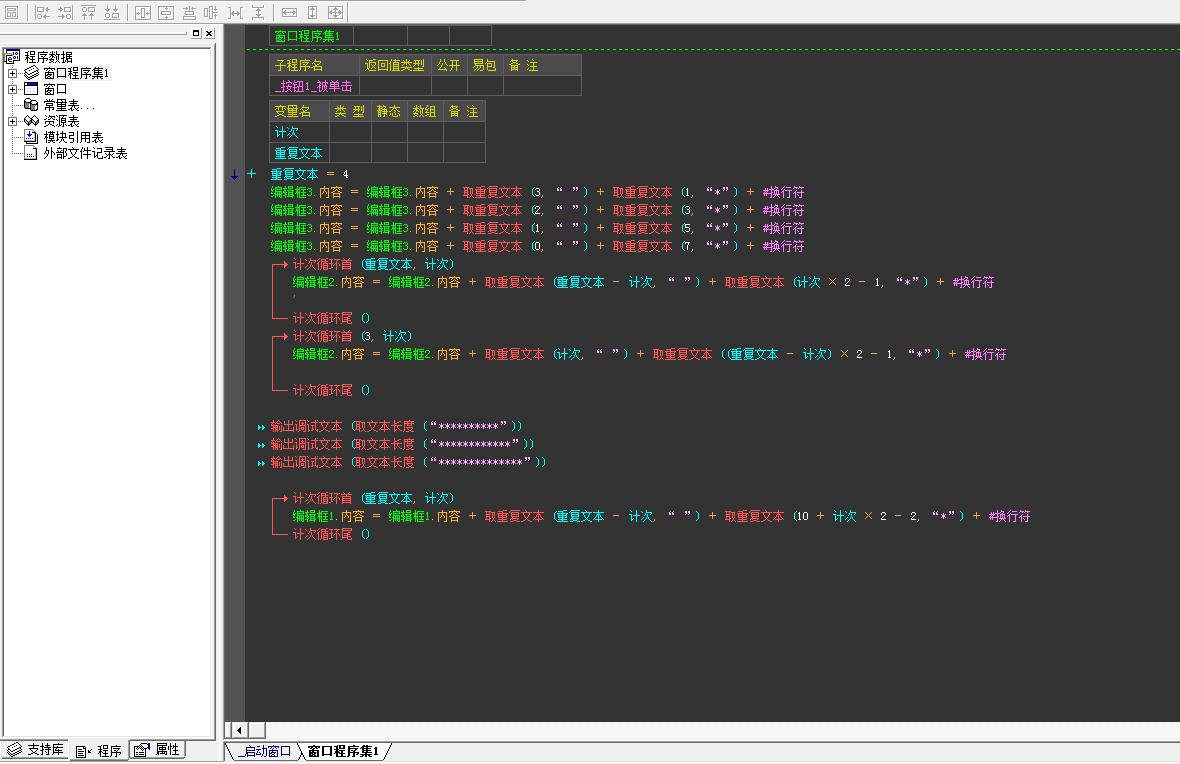The height and width of the screenshot is (764, 1180).
Task: Click the first 计次循环首 (重复文本, 计次) line
Action: pos(373,265)
